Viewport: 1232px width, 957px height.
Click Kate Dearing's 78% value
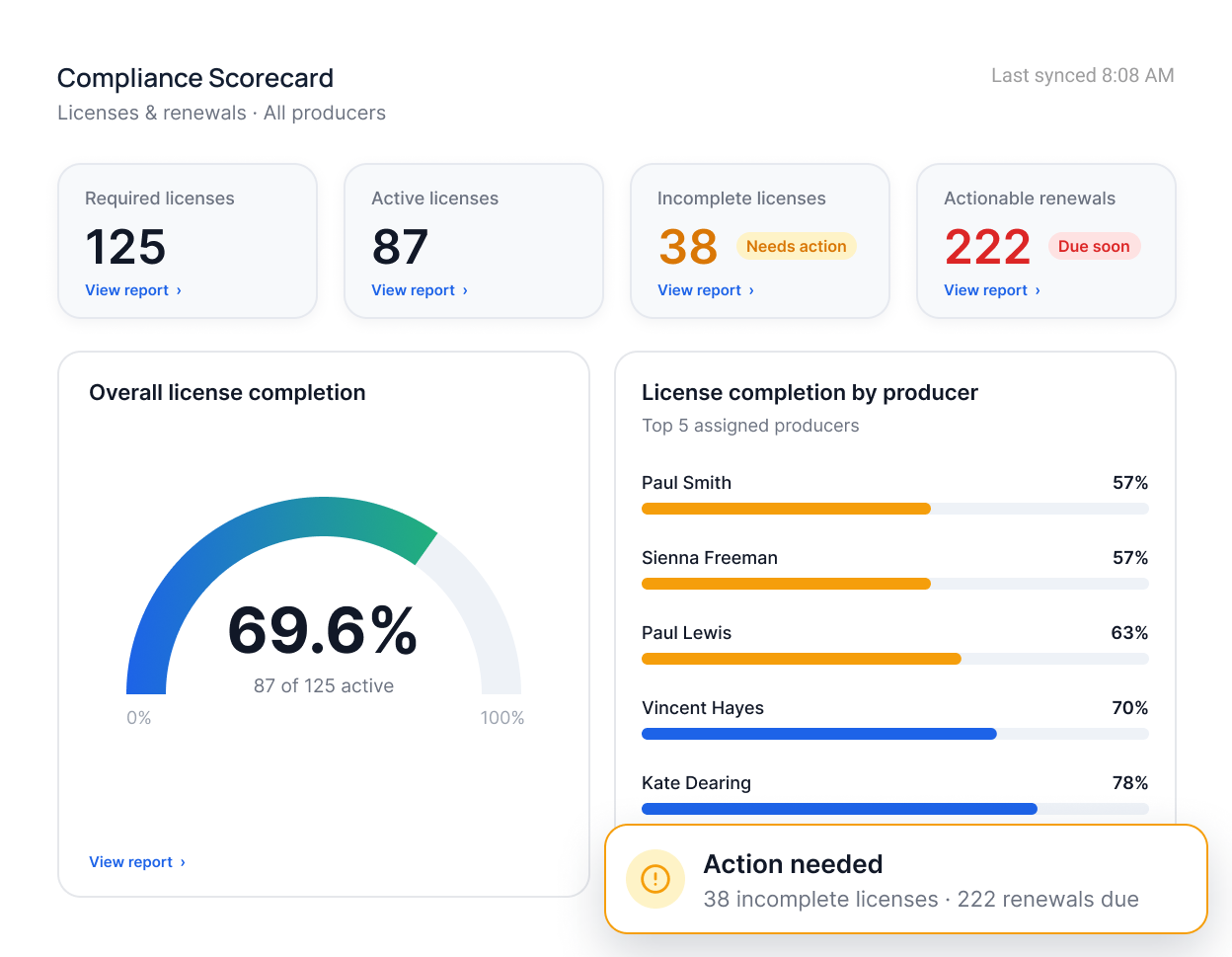coord(1129,783)
